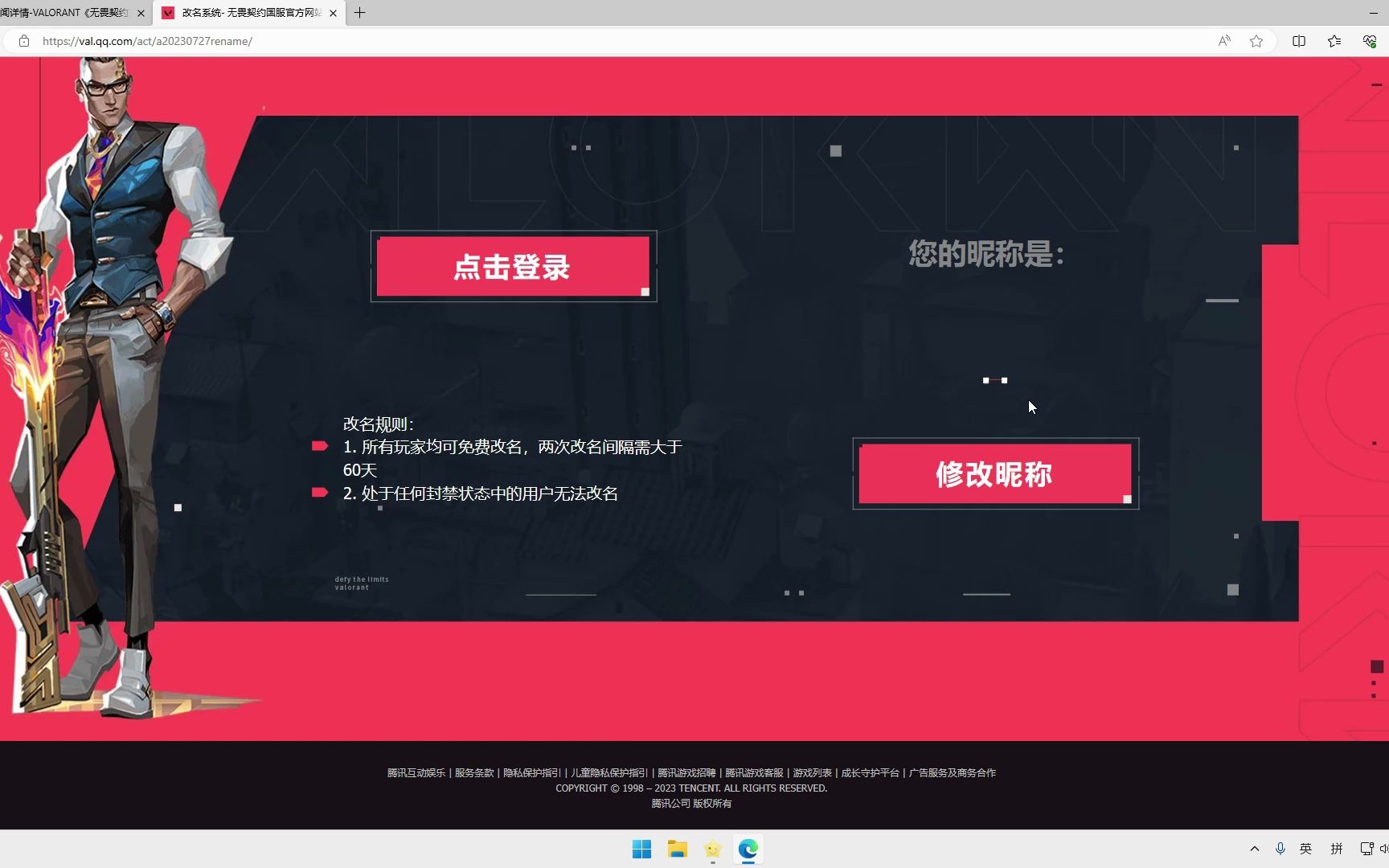The image size is (1389, 868).
Task: Open browser essentials heart icon
Action: click(1370, 41)
